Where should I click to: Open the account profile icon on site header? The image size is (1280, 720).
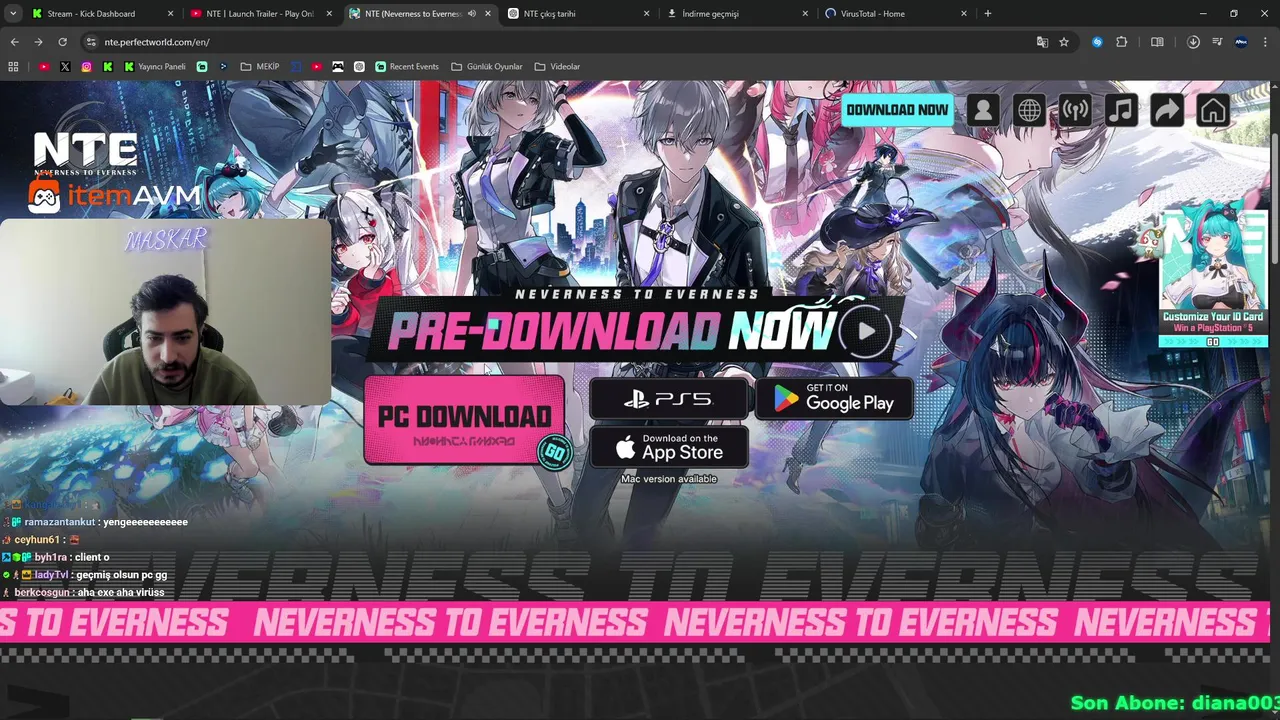click(x=983, y=110)
